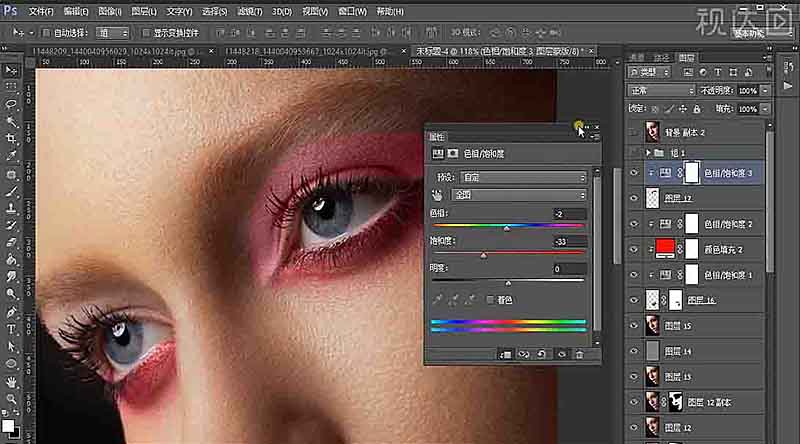This screenshot has height=444, width=800.
Task: Open the 窗口(W) menu
Action: tap(352, 11)
